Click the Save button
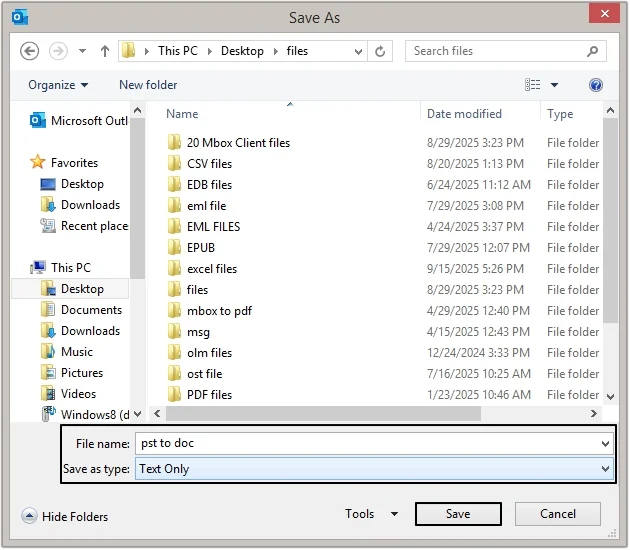The image size is (630, 550). (458, 513)
